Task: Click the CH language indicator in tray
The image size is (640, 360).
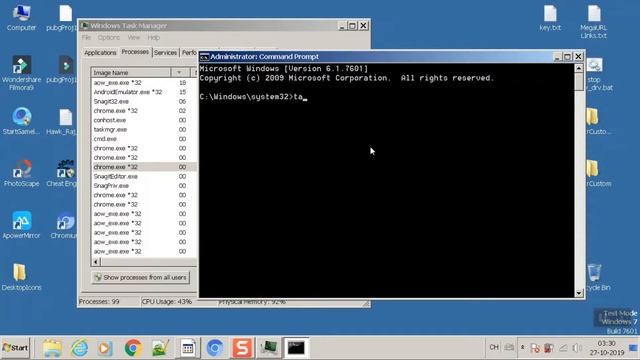Action: (x=494, y=347)
